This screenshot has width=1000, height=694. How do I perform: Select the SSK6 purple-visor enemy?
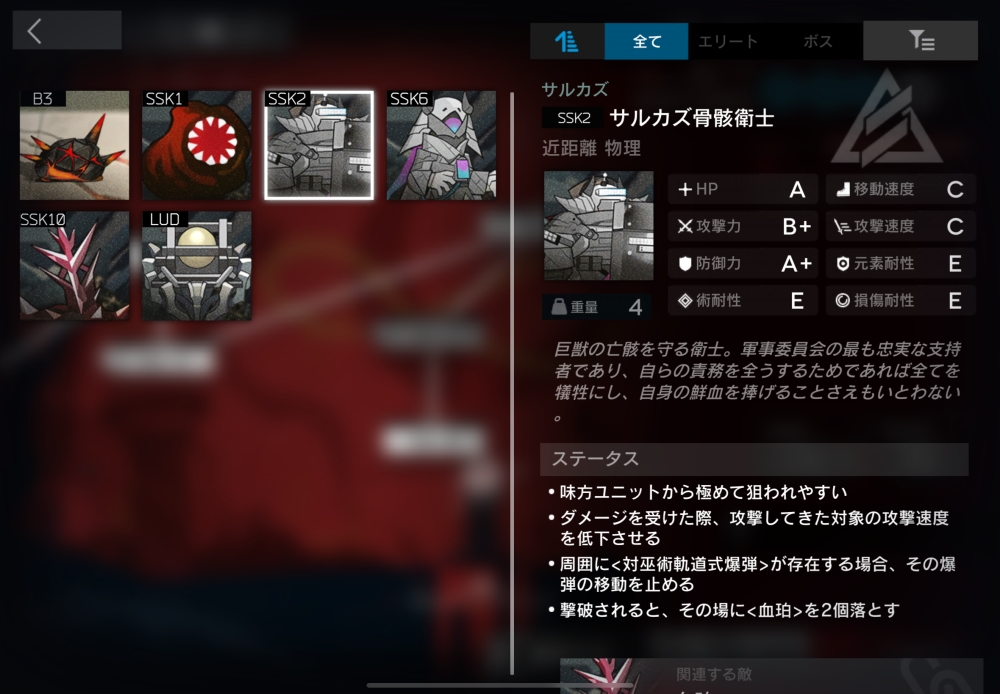click(x=441, y=145)
